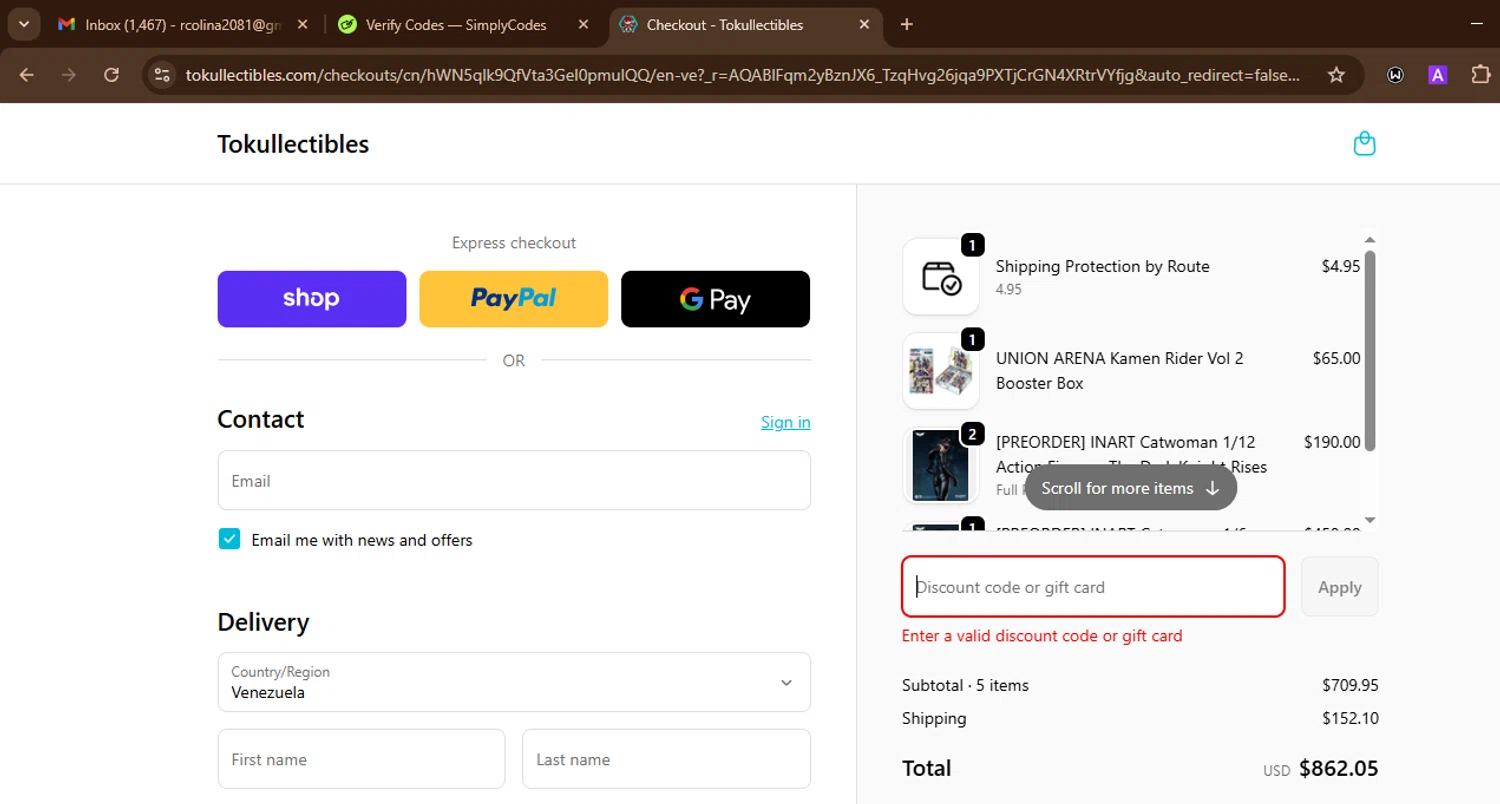The width and height of the screenshot is (1500, 804).
Task: Click the $152.10 shipping cost
Action: 1350,718
